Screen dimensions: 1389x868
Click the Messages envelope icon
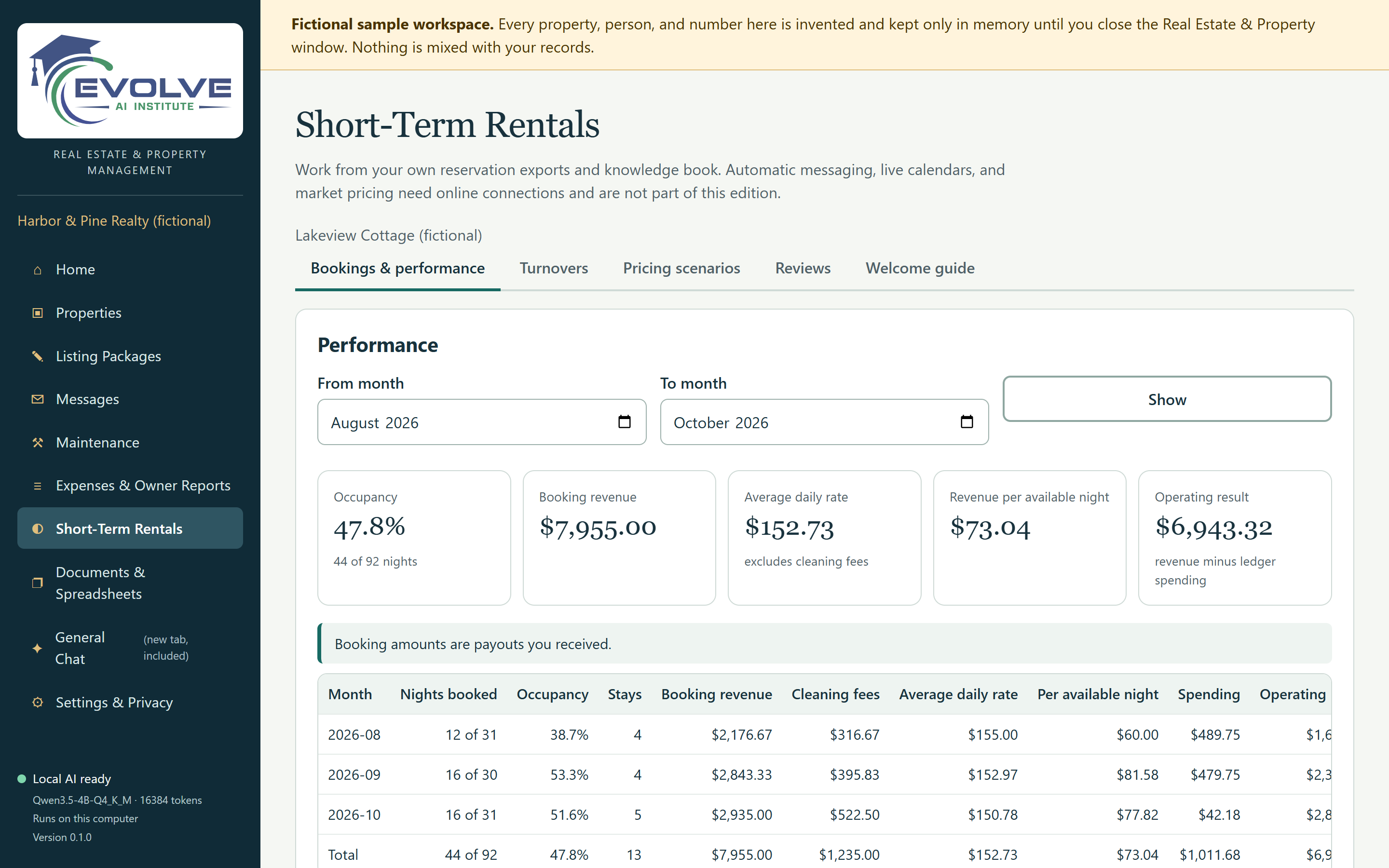(37, 399)
